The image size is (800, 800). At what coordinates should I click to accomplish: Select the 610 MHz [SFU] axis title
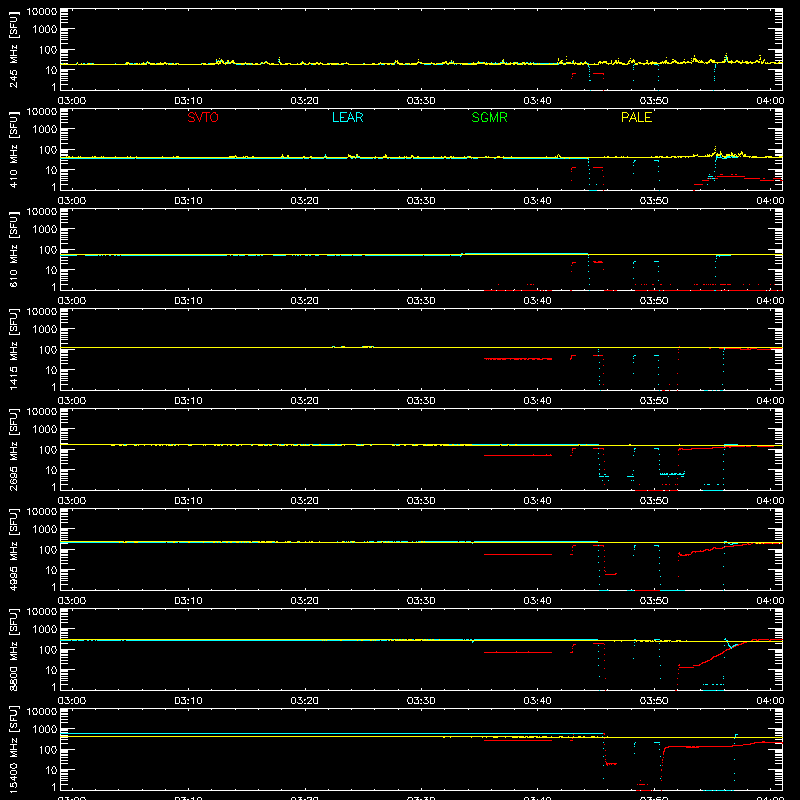click(x=13, y=249)
